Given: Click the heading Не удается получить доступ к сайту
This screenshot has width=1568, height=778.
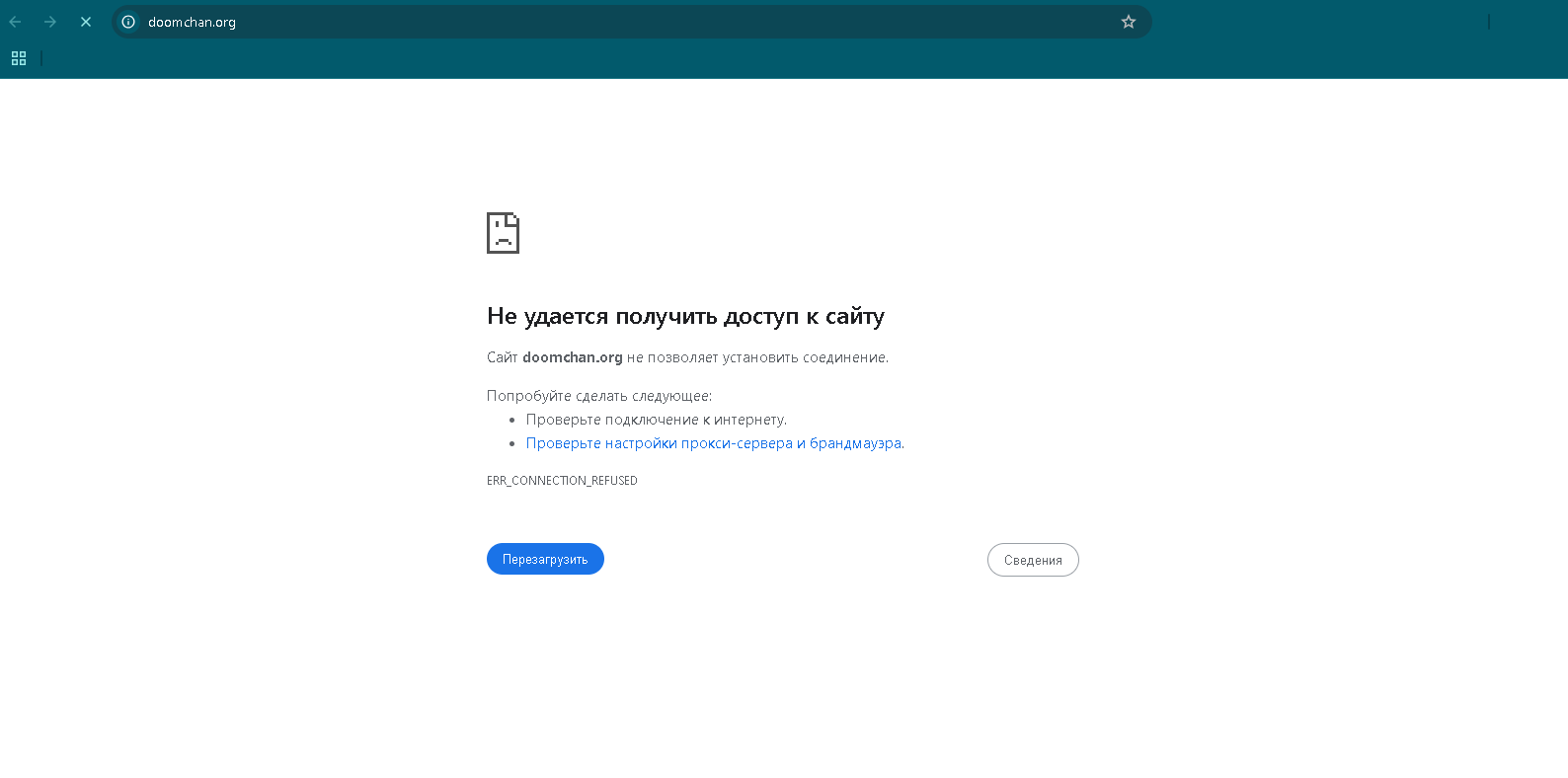Looking at the screenshot, I should click(x=685, y=316).
